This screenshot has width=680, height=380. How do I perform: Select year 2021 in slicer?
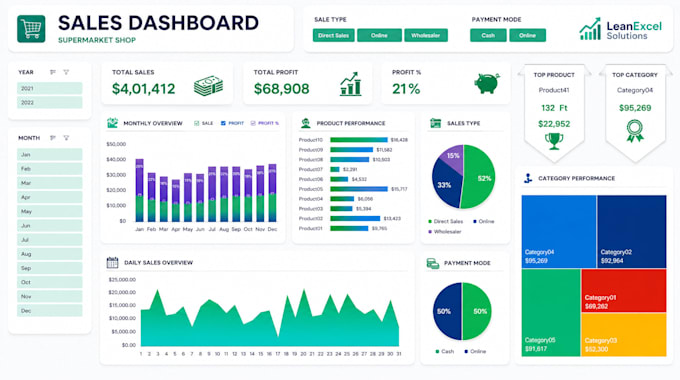tap(49, 88)
